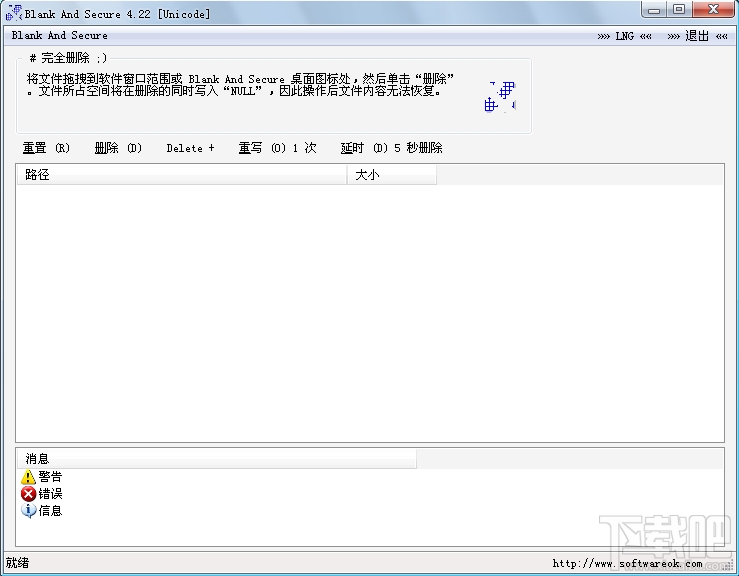This screenshot has width=739, height=576.
Task: Open the http://www.softwareok.com link
Action: pyautogui.click(x=627, y=563)
